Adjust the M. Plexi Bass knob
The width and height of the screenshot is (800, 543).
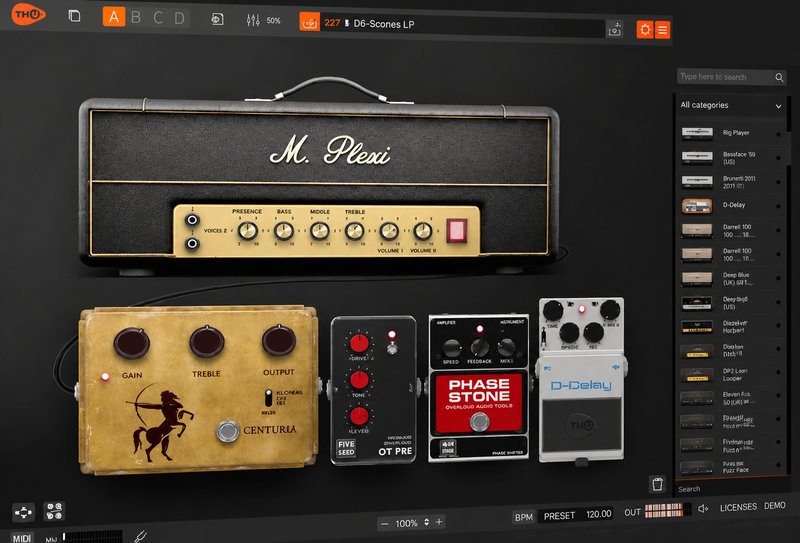(x=284, y=231)
